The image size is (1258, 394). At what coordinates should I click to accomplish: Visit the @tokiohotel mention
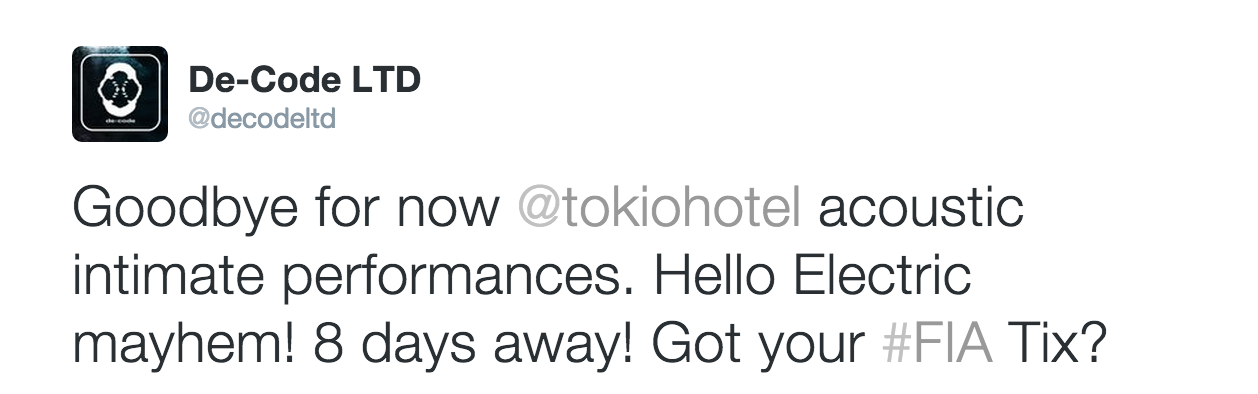click(x=660, y=209)
